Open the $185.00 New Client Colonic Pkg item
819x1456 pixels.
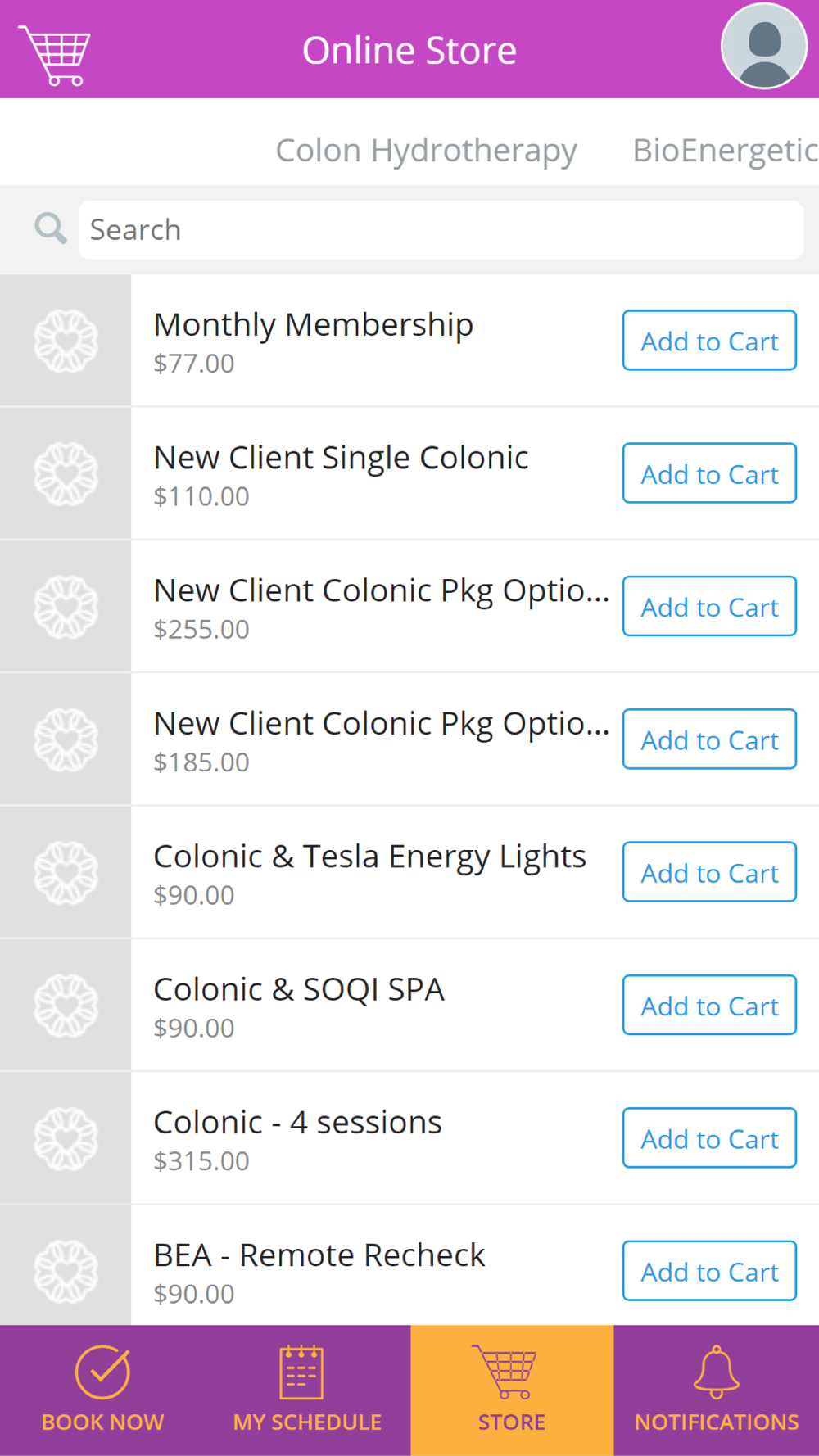click(382, 725)
